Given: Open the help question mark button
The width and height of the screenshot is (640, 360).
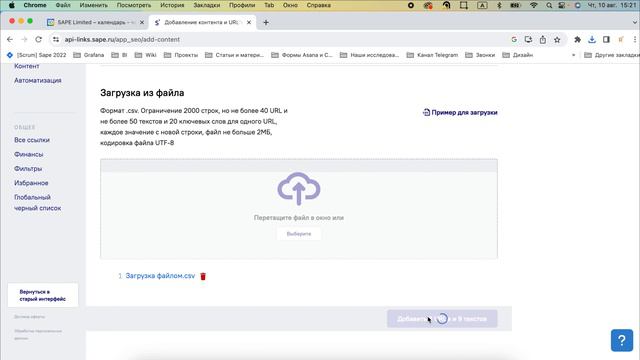Looking at the screenshot, I should point(622,340).
